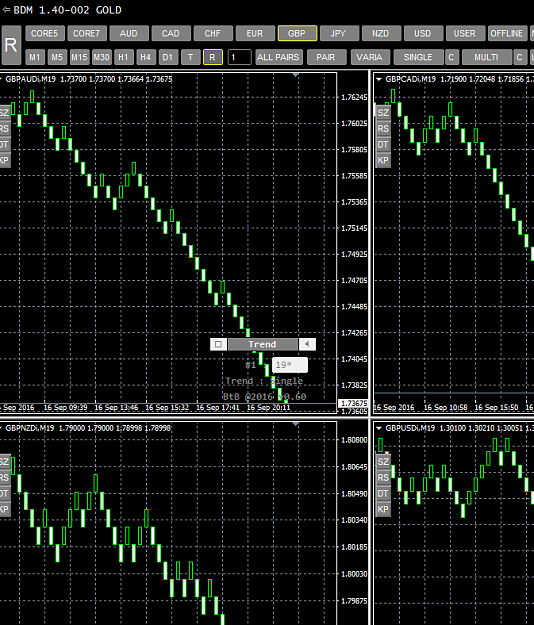Click the SINGLE layout button
The height and width of the screenshot is (625, 534).
pyautogui.click(x=418, y=57)
